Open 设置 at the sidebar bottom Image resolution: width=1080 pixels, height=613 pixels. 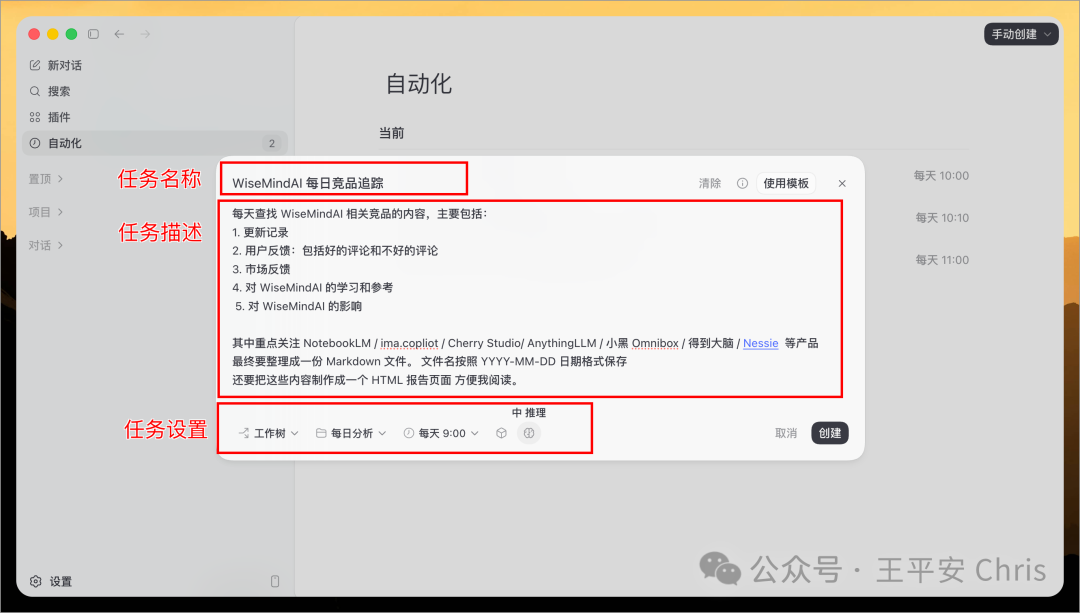(51, 581)
